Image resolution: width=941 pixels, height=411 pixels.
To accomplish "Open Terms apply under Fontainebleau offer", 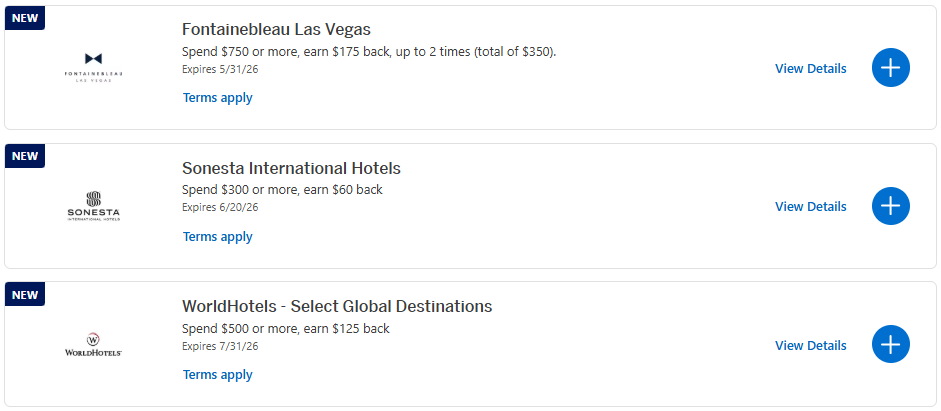I will 217,98.
